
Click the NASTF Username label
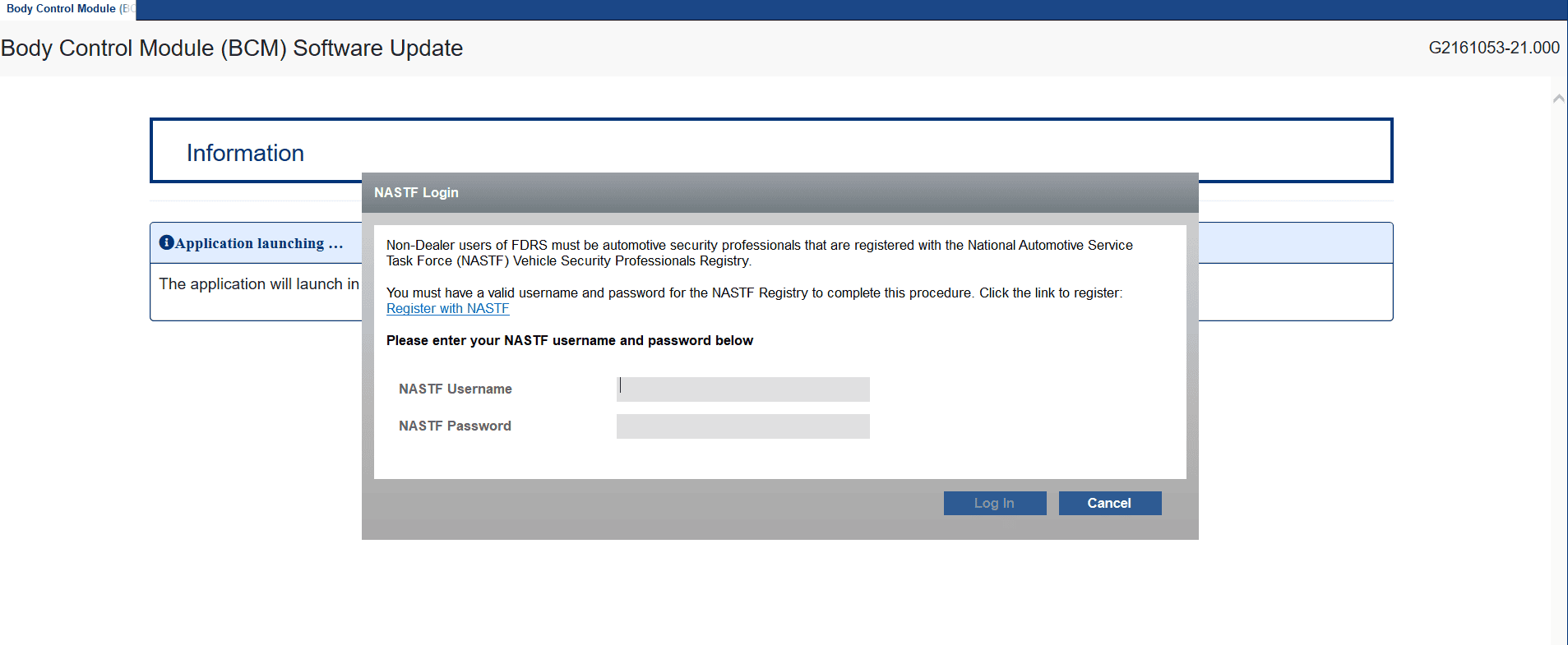pyautogui.click(x=455, y=389)
